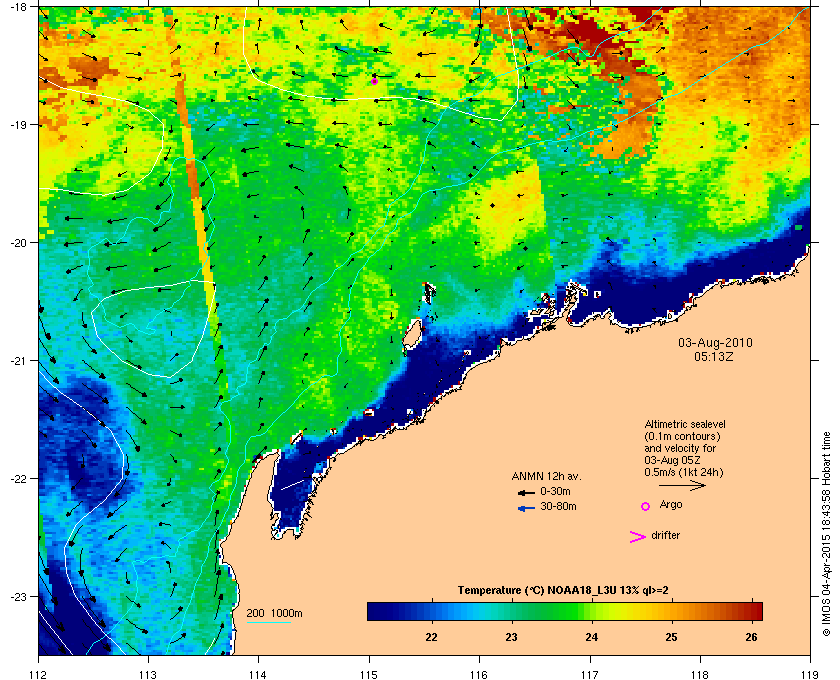The image size is (840, 680).
Task: Click the longitude axis label 112
Action: [x=39, y=675]
